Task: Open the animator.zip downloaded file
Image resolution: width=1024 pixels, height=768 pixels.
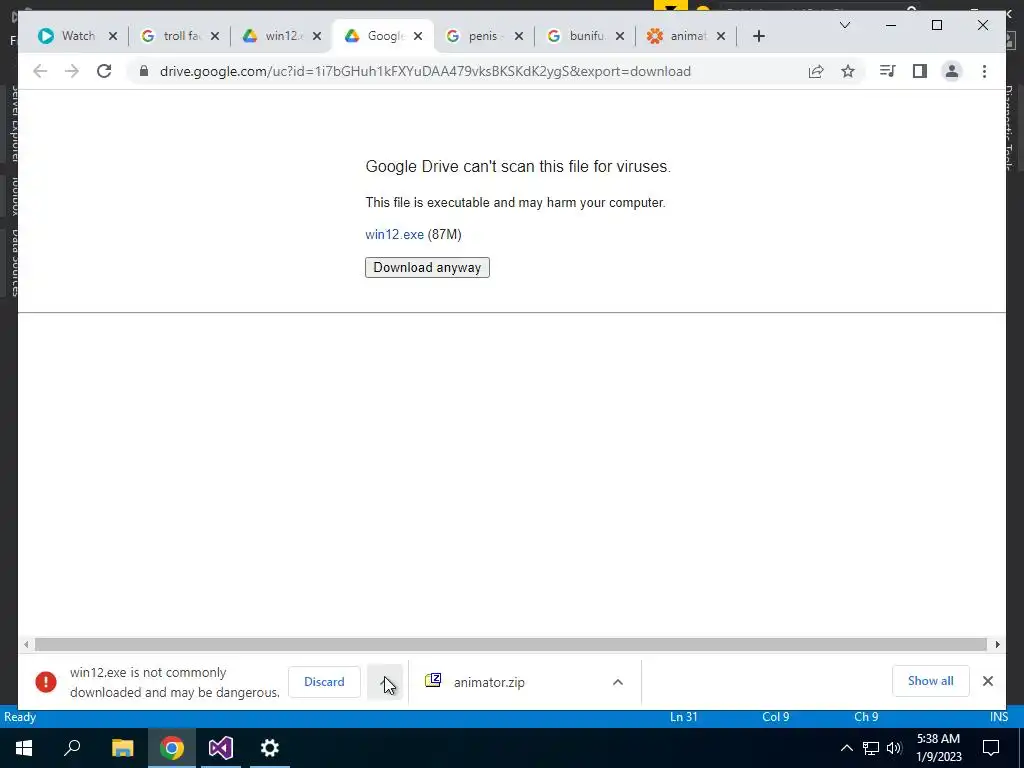Action: pyautogui.click(x=488, y=682)
